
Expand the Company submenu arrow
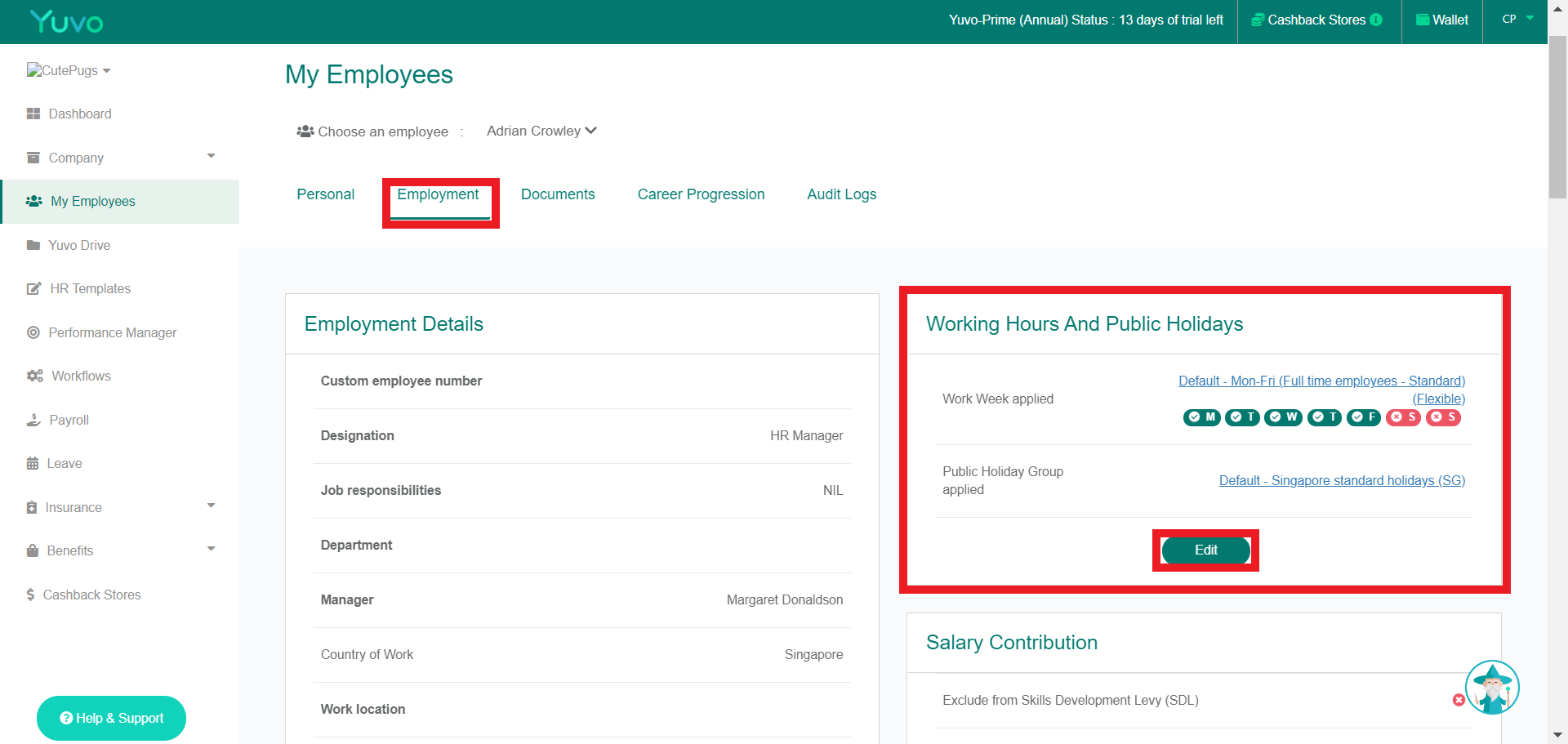pos(211,156)
